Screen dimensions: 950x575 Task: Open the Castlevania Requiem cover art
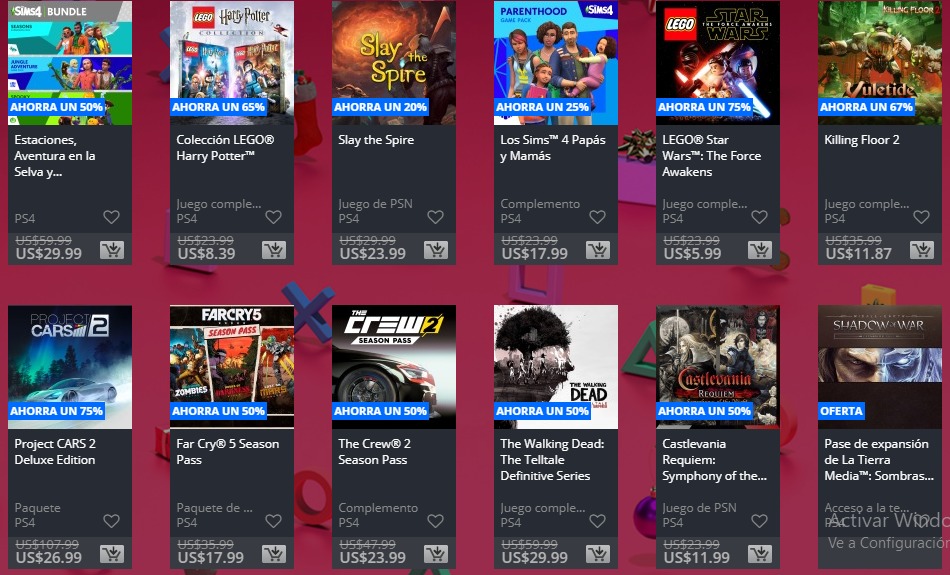[718, 367]
